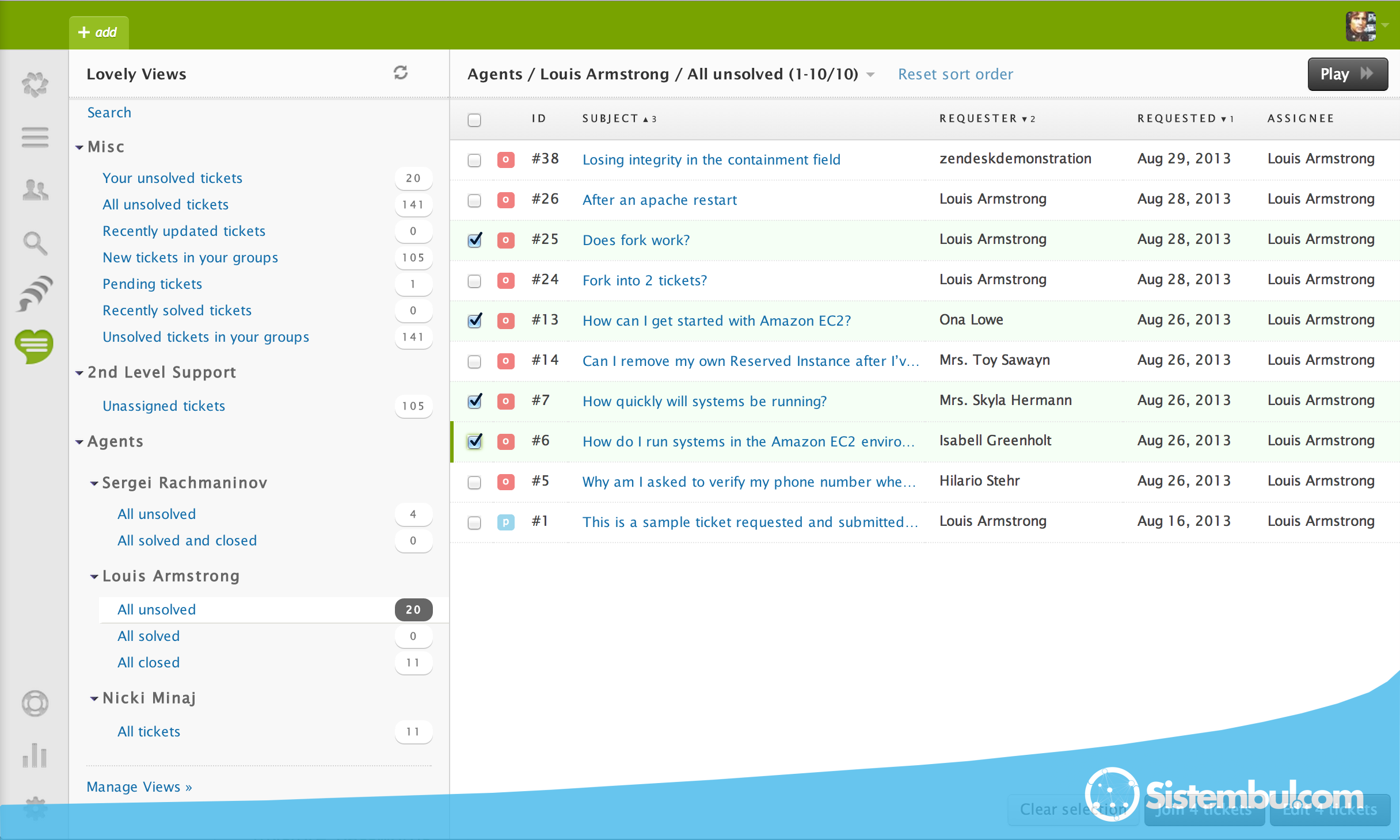The height and width of the screenshot is (840, 1400).
Task: Click the magnifier search sidebar icon
Action: (x=35, y=243)
